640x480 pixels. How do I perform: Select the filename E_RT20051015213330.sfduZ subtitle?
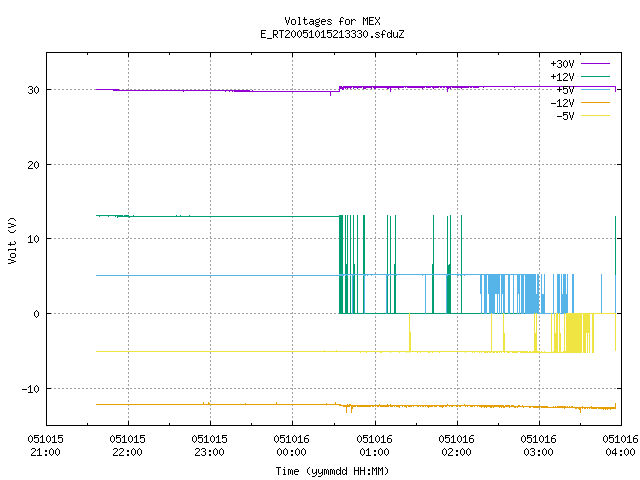(x=332, y=34)
